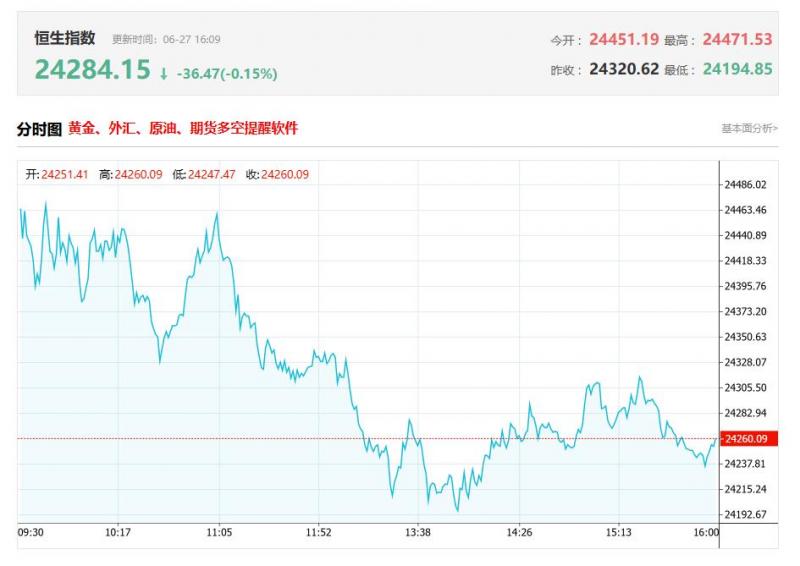
Task: Click the day high value 24471.53
Action: (x=737, y=39)
